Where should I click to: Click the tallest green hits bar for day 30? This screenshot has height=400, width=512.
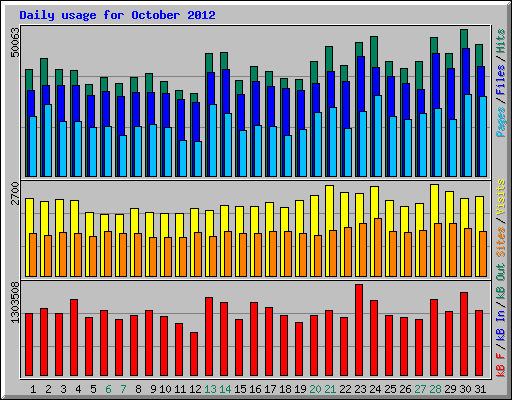(x=464, y=39)
